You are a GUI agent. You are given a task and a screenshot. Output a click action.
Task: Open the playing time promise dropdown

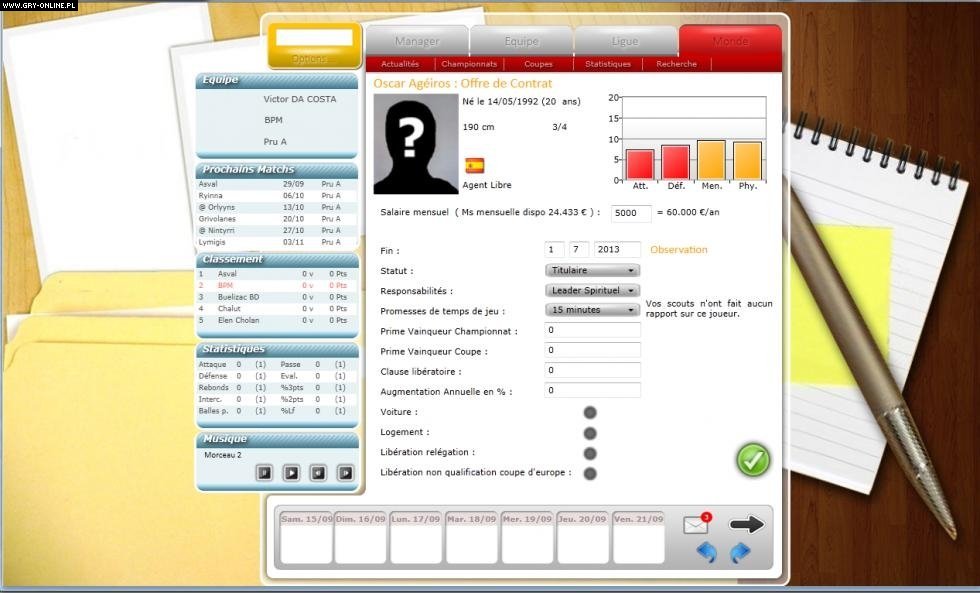coord(591,310)
